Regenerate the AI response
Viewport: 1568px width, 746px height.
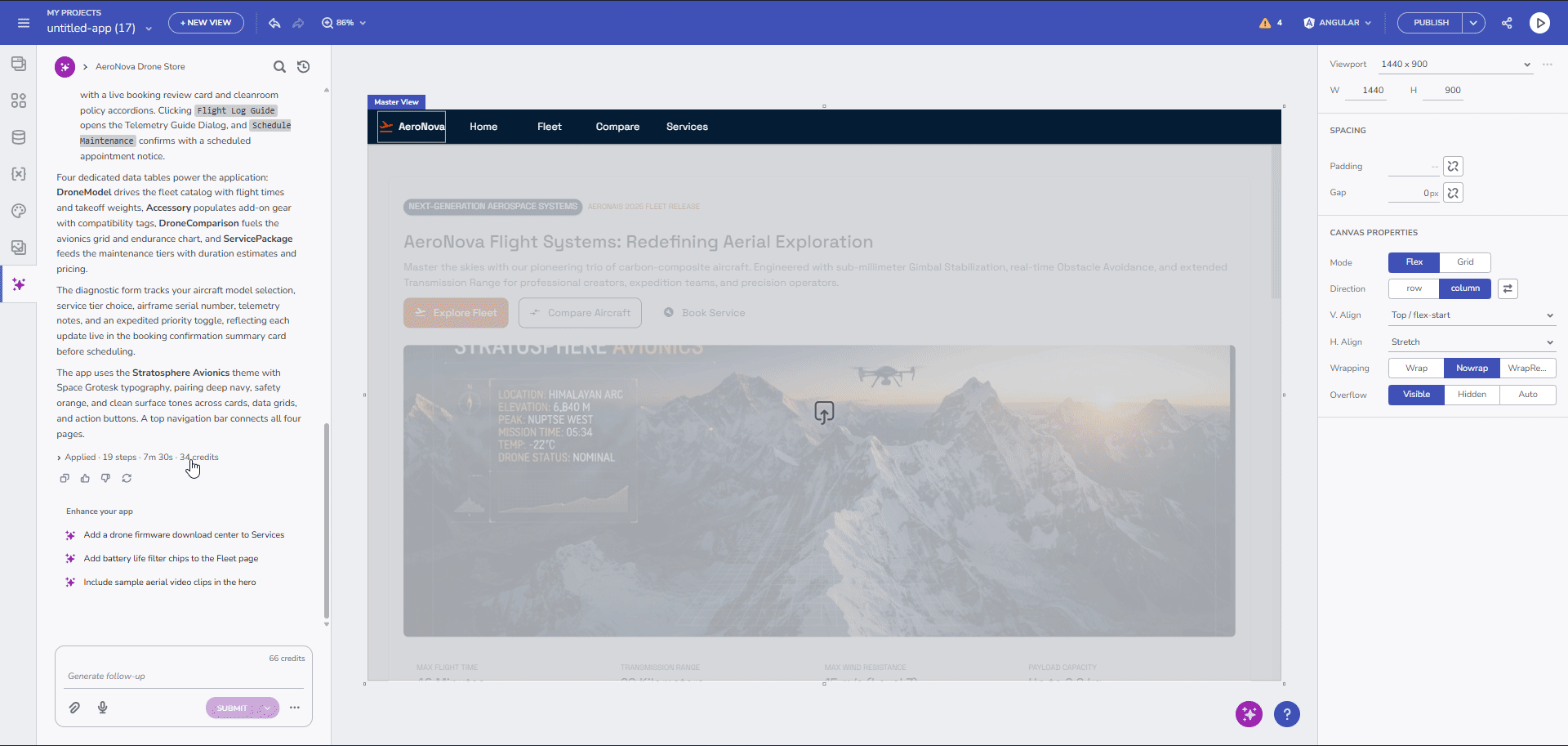tap(127, 479)
